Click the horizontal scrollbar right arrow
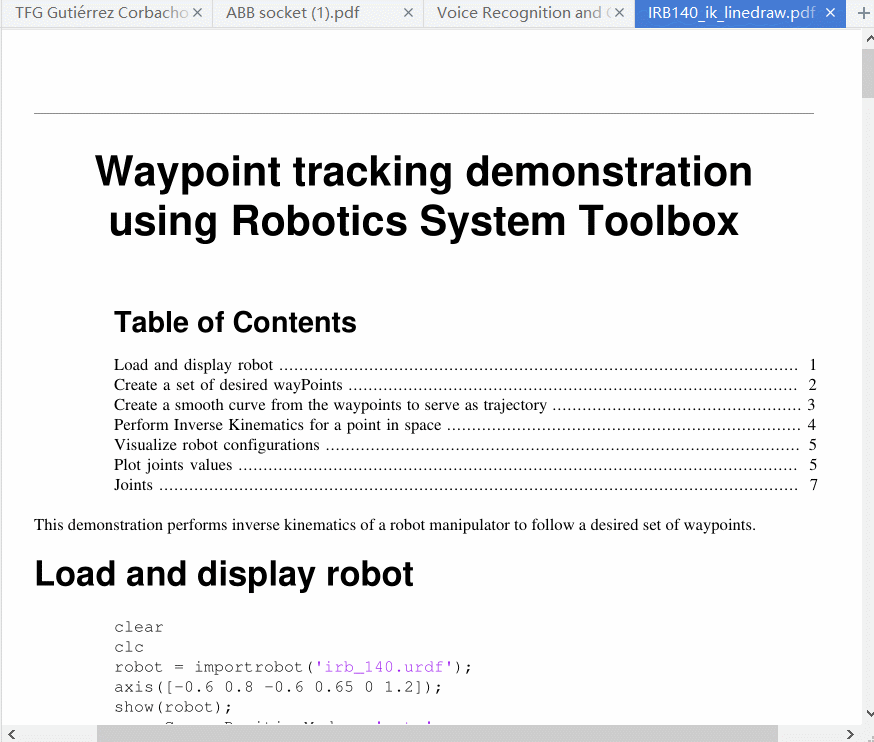The height and width of the screenshot is (742, 874). click(849, 734)
